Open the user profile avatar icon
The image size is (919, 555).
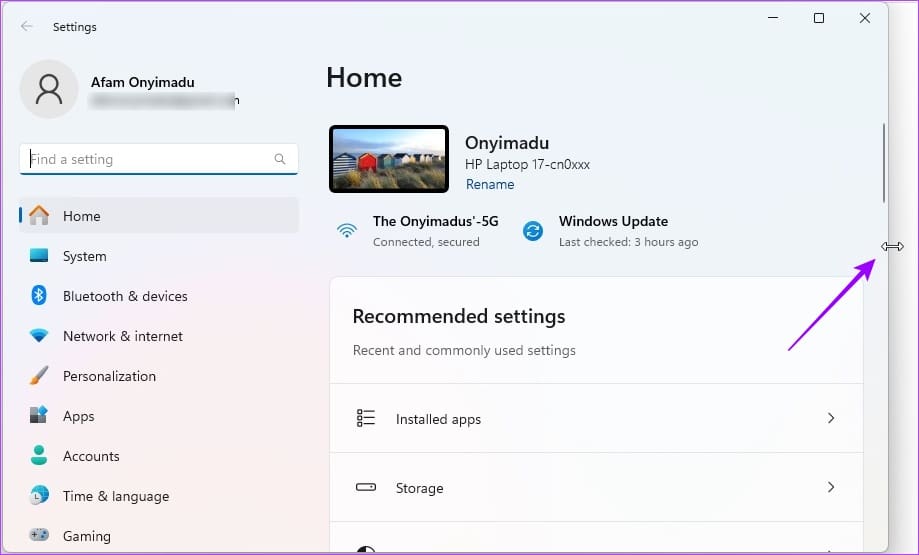pyautogui.click(x=49, y=89)
